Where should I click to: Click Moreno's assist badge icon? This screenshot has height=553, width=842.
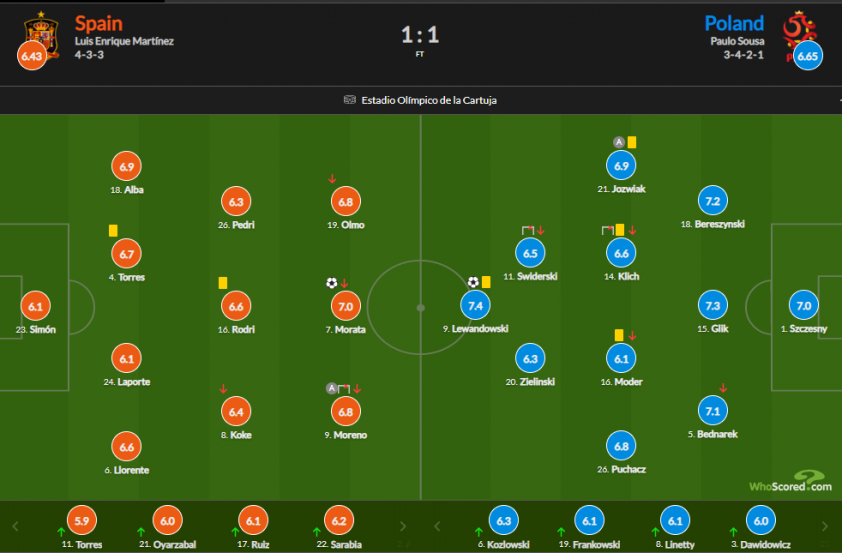tap(332, 388)
